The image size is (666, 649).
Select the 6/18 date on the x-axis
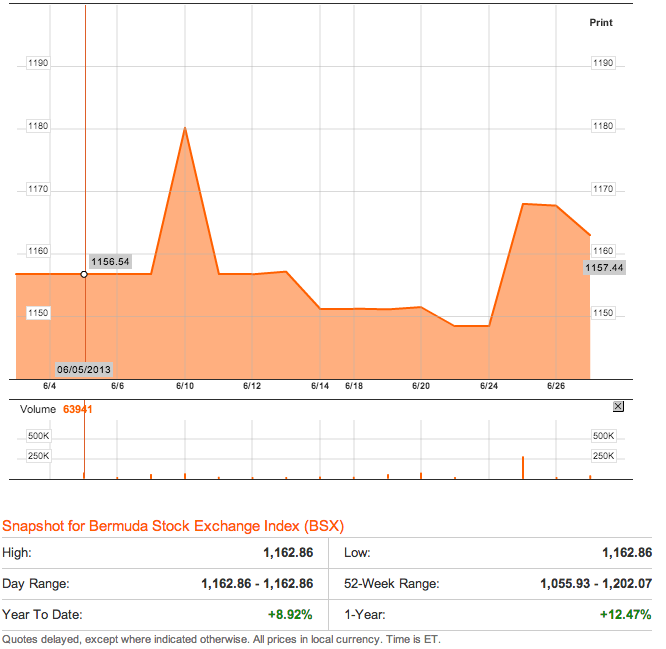pyautogui.click(x=354, y=385)
